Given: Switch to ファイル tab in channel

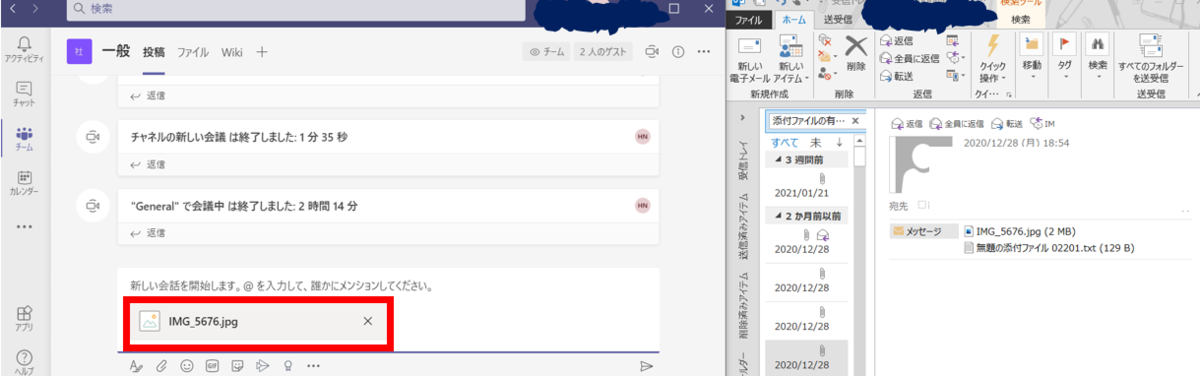Looking at the screenshot, I should point(193,52).
